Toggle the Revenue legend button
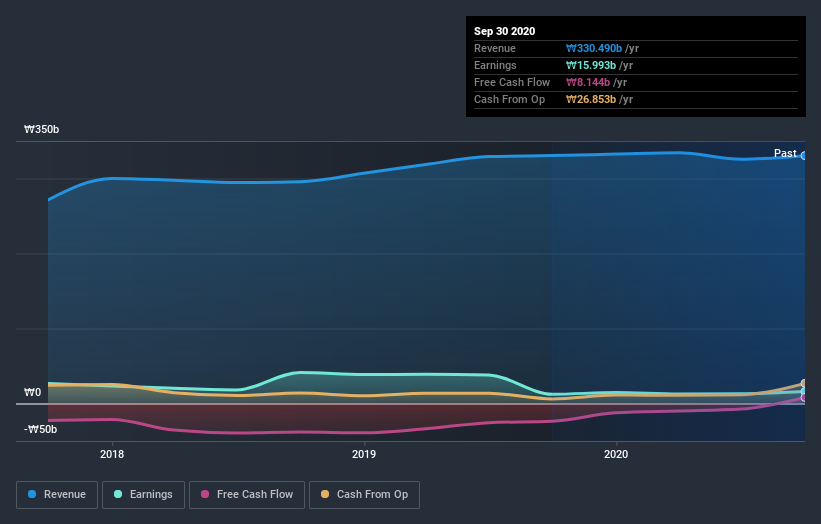Screen dimensions: 821x524 click(57, 495)
